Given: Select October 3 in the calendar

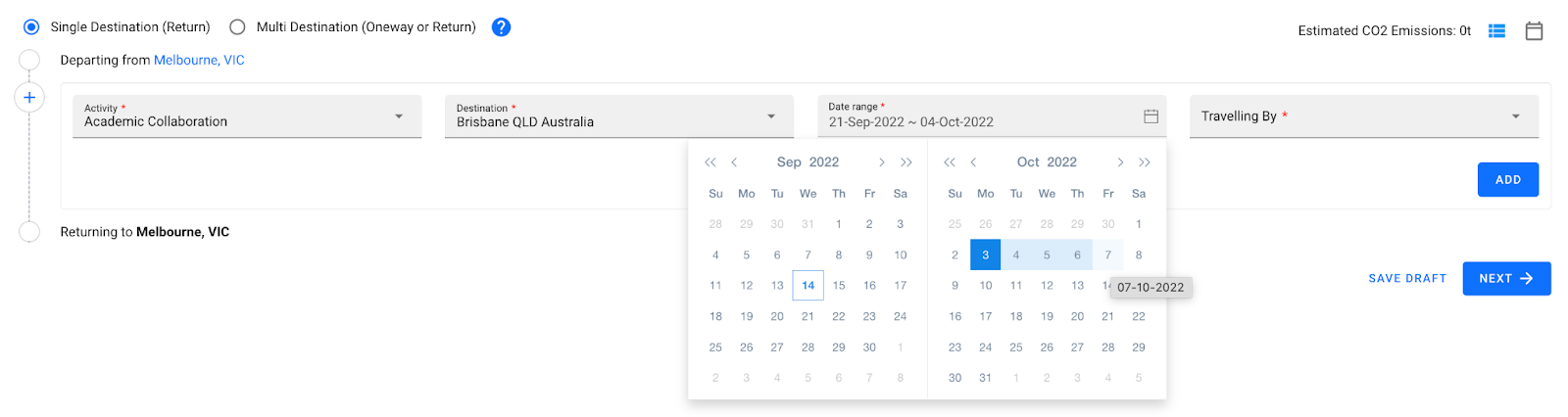Looking at the screenshot, I should coord(985,255).
